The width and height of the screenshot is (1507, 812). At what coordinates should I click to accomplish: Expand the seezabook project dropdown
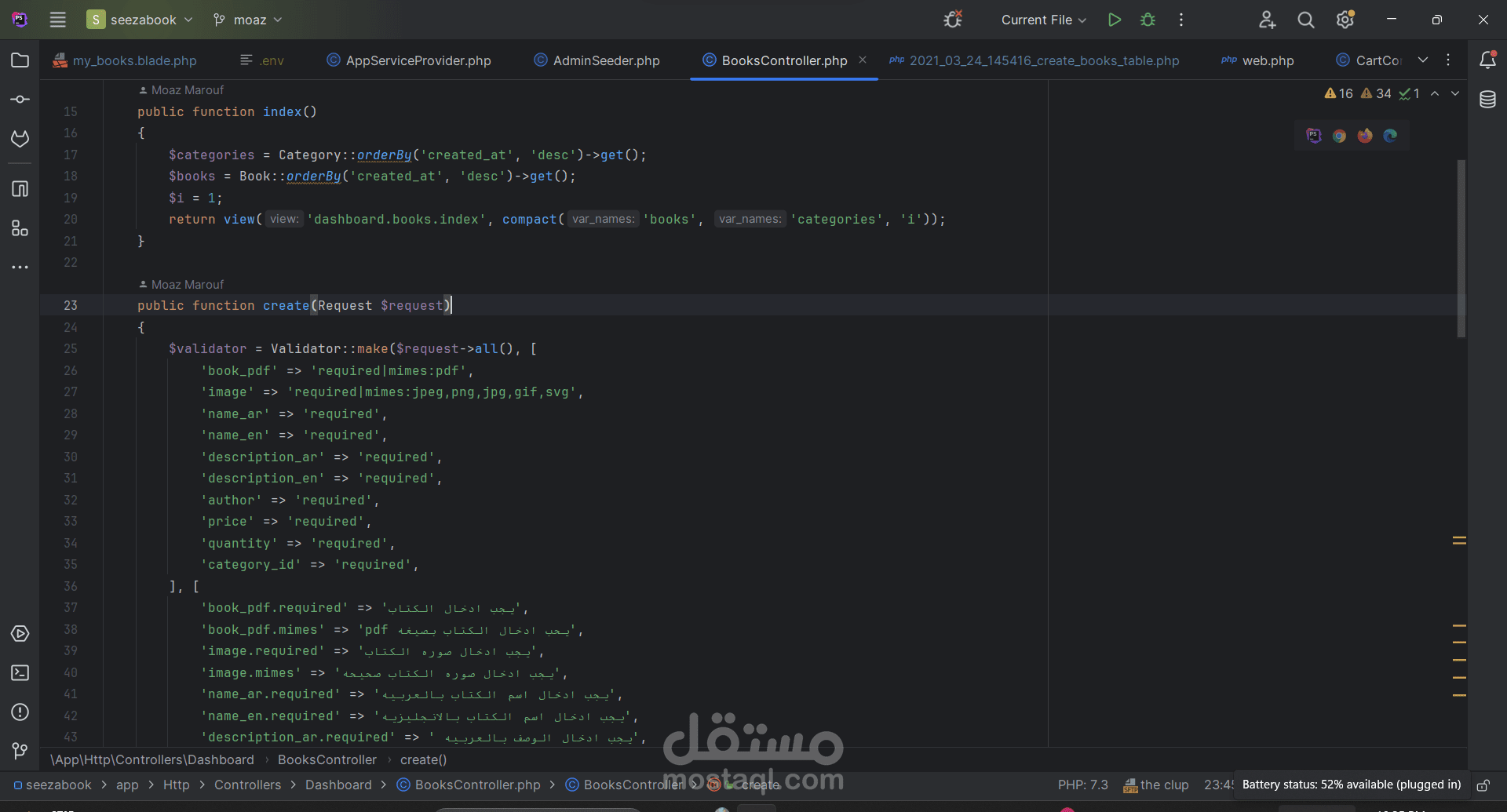click(140, 20)
